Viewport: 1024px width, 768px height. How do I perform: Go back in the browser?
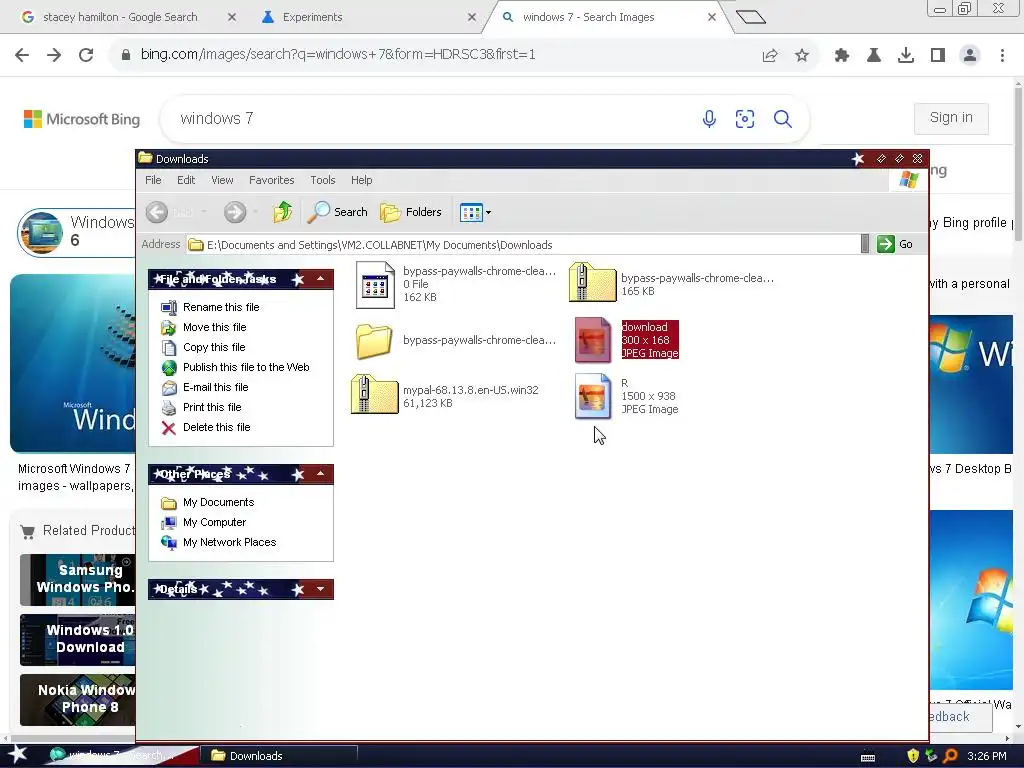tap(22, 55)
